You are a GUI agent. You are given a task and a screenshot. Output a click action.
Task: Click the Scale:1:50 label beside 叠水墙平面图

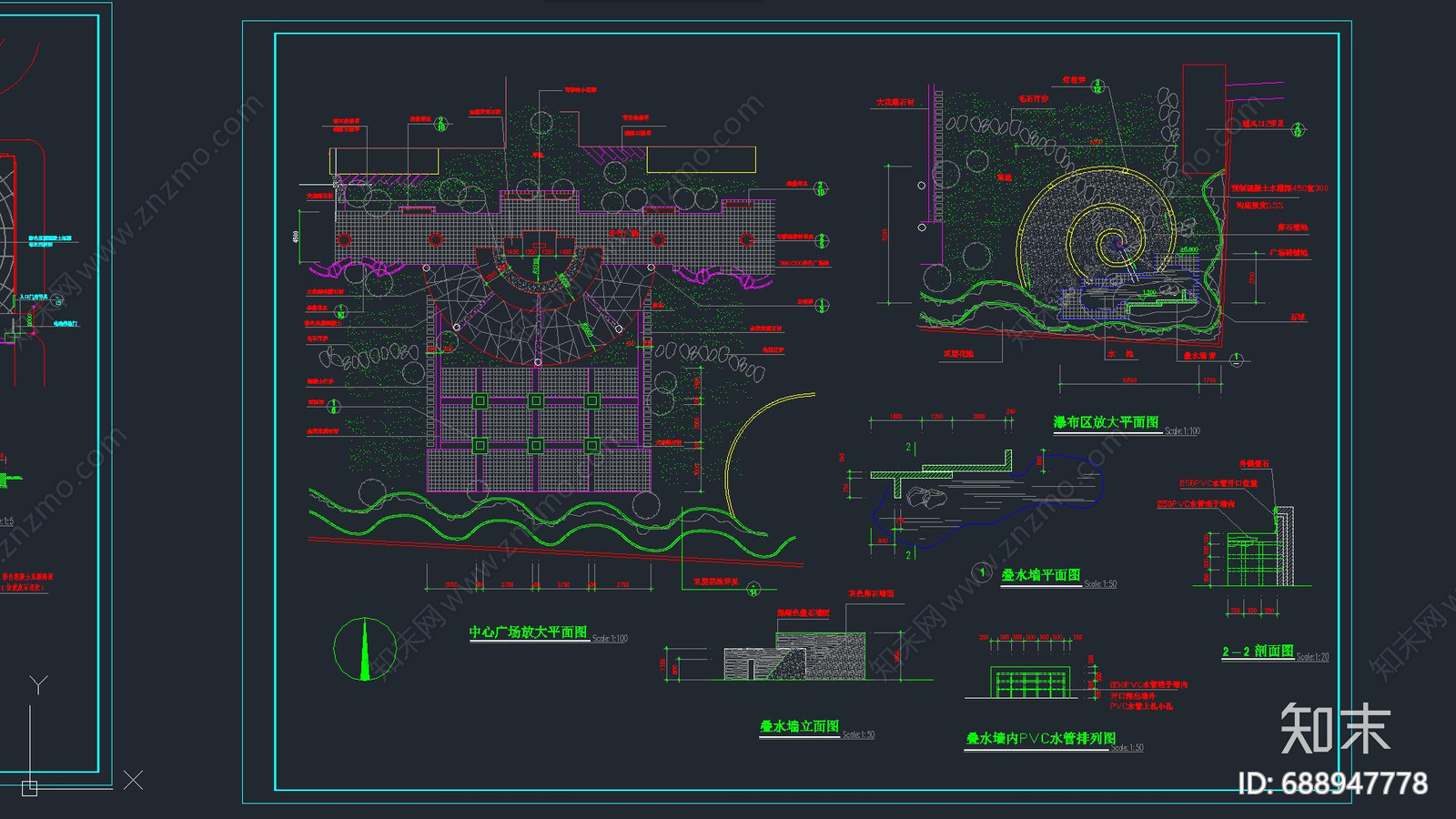pos(1100,584)
